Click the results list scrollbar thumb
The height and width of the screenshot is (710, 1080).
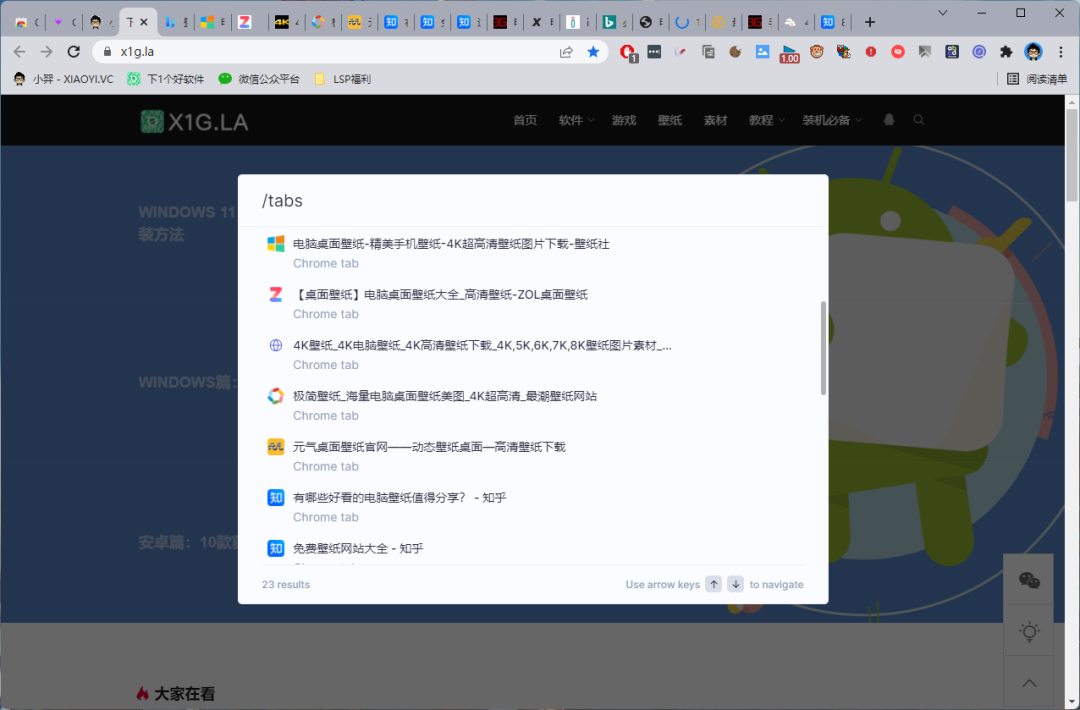click(x=823, y=347)
